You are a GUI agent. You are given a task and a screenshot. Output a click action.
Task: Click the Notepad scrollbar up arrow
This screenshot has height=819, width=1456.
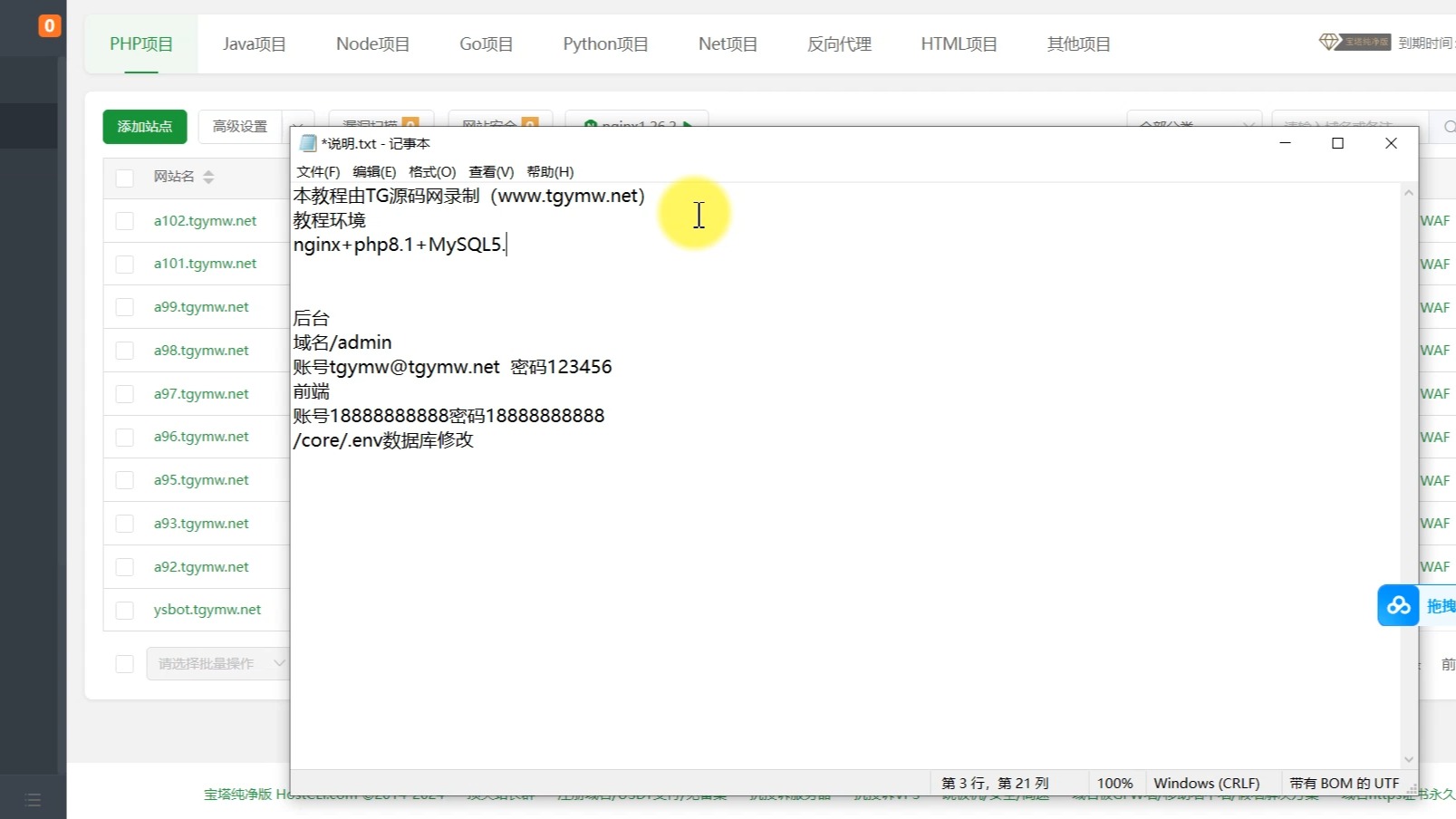(x=1408, y=193)
